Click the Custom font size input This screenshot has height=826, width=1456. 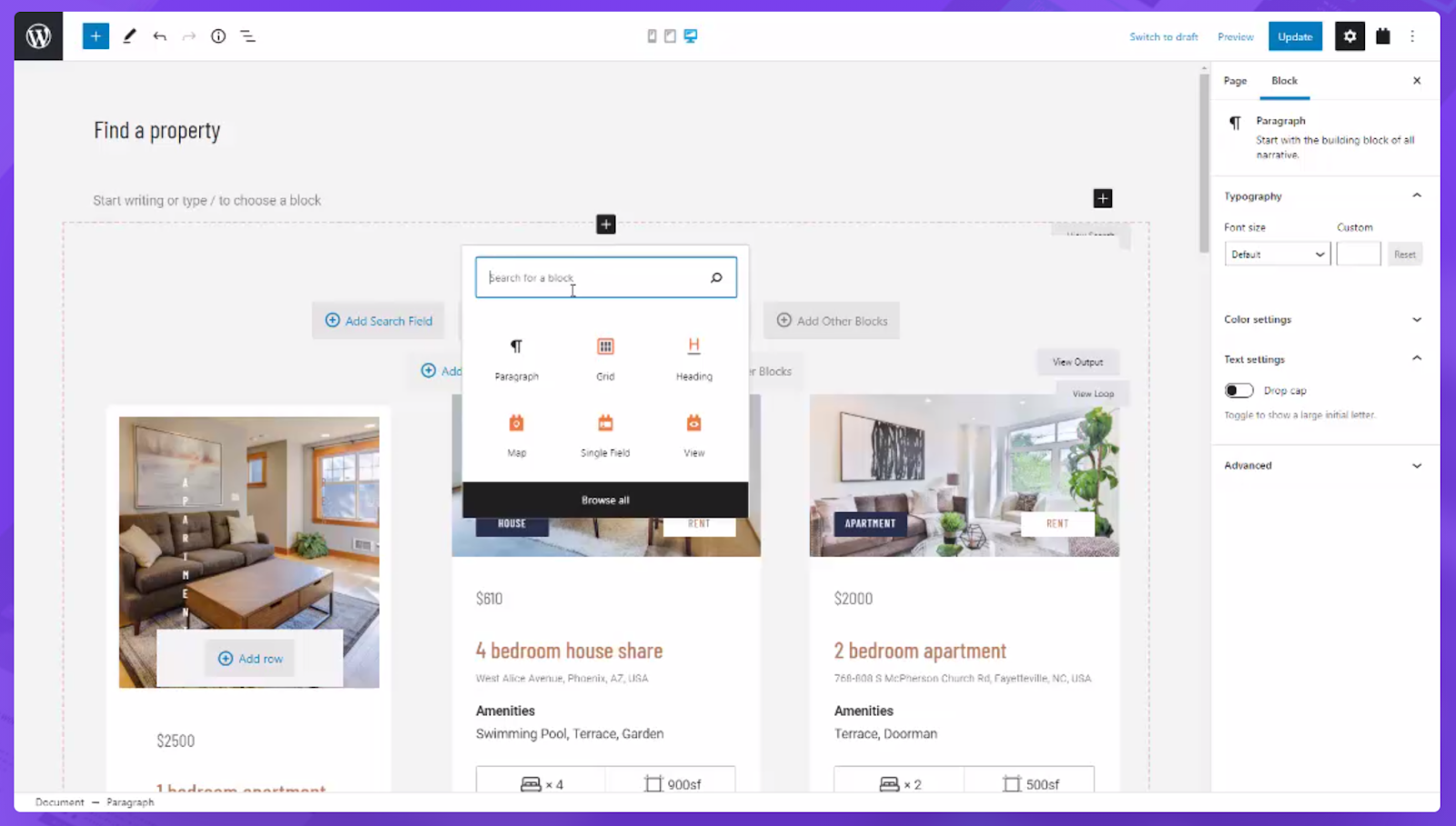pos(1358,255)
